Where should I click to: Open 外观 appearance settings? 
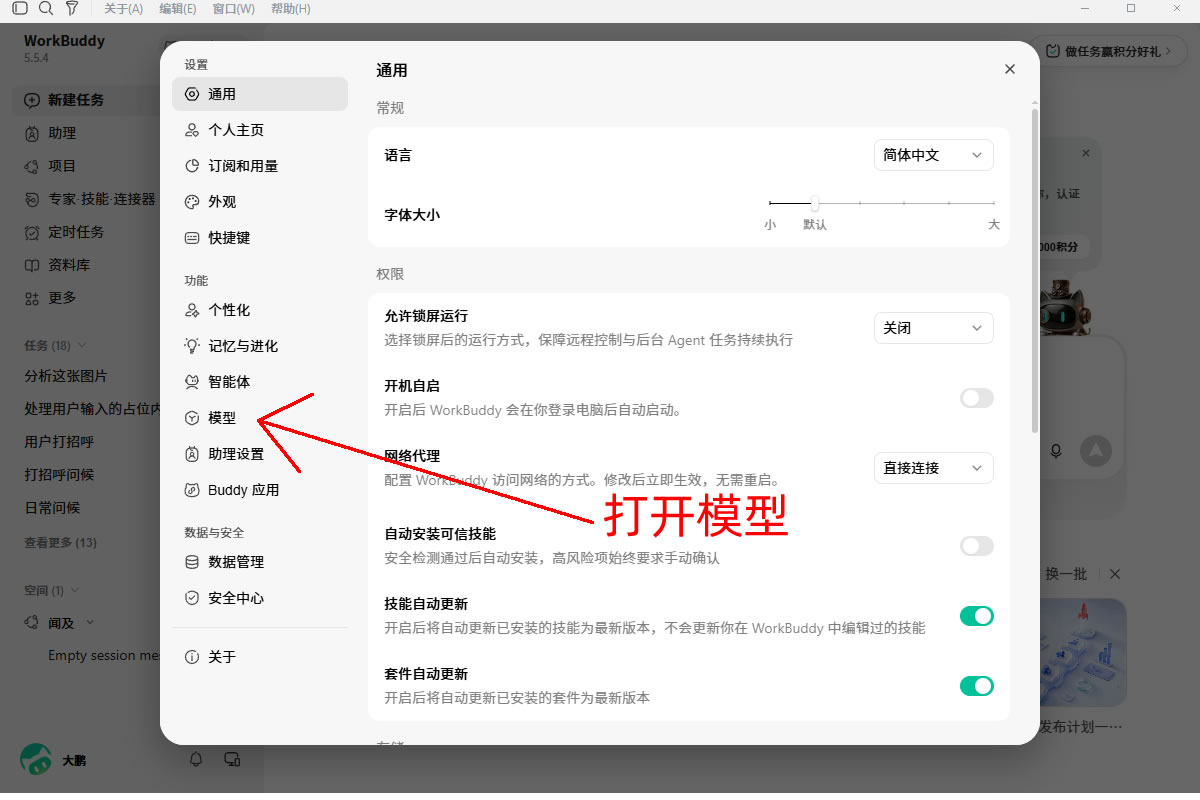[x=260, y=202]
